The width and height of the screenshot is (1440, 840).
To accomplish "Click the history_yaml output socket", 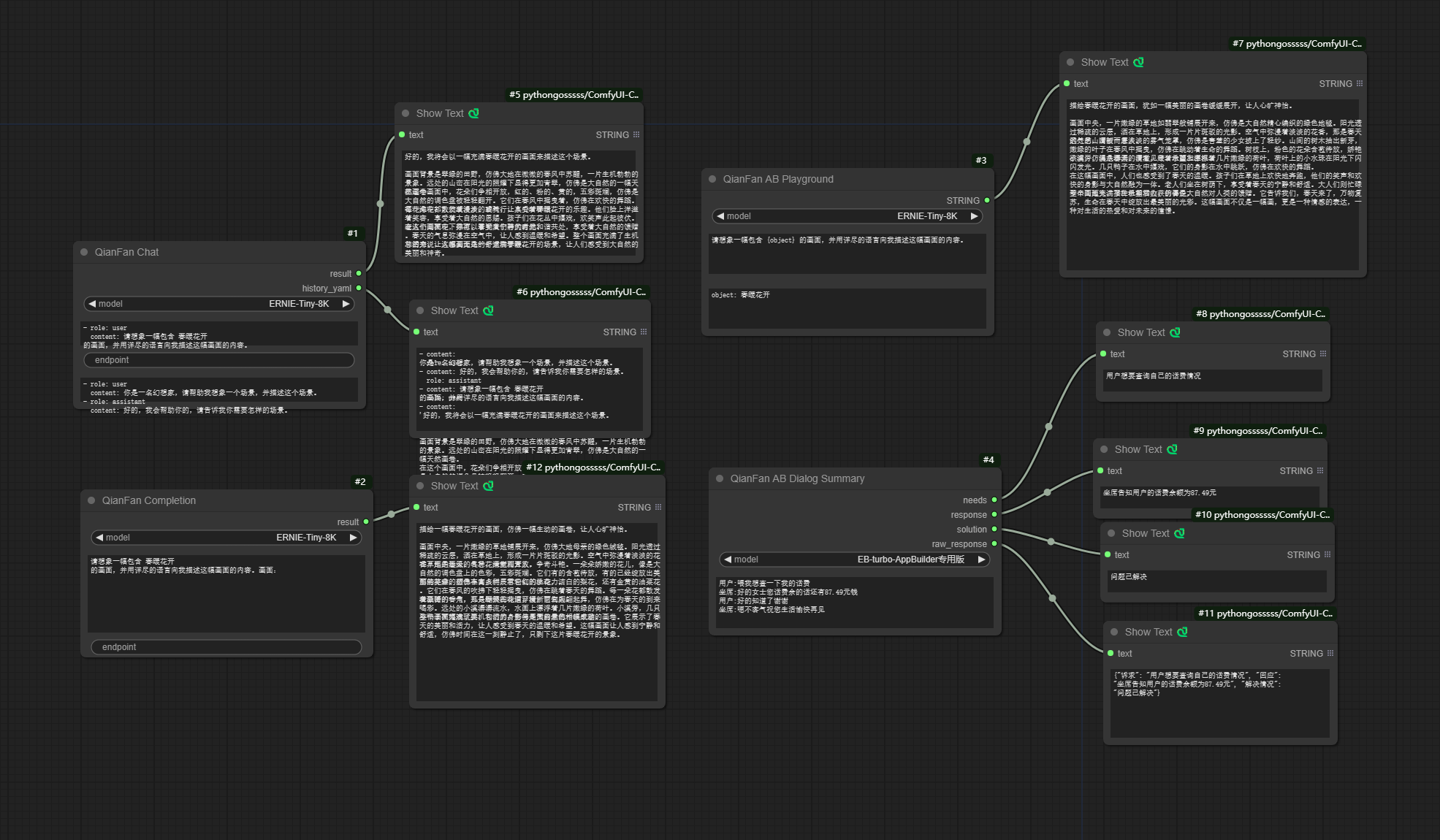I will tap(359, 288).
